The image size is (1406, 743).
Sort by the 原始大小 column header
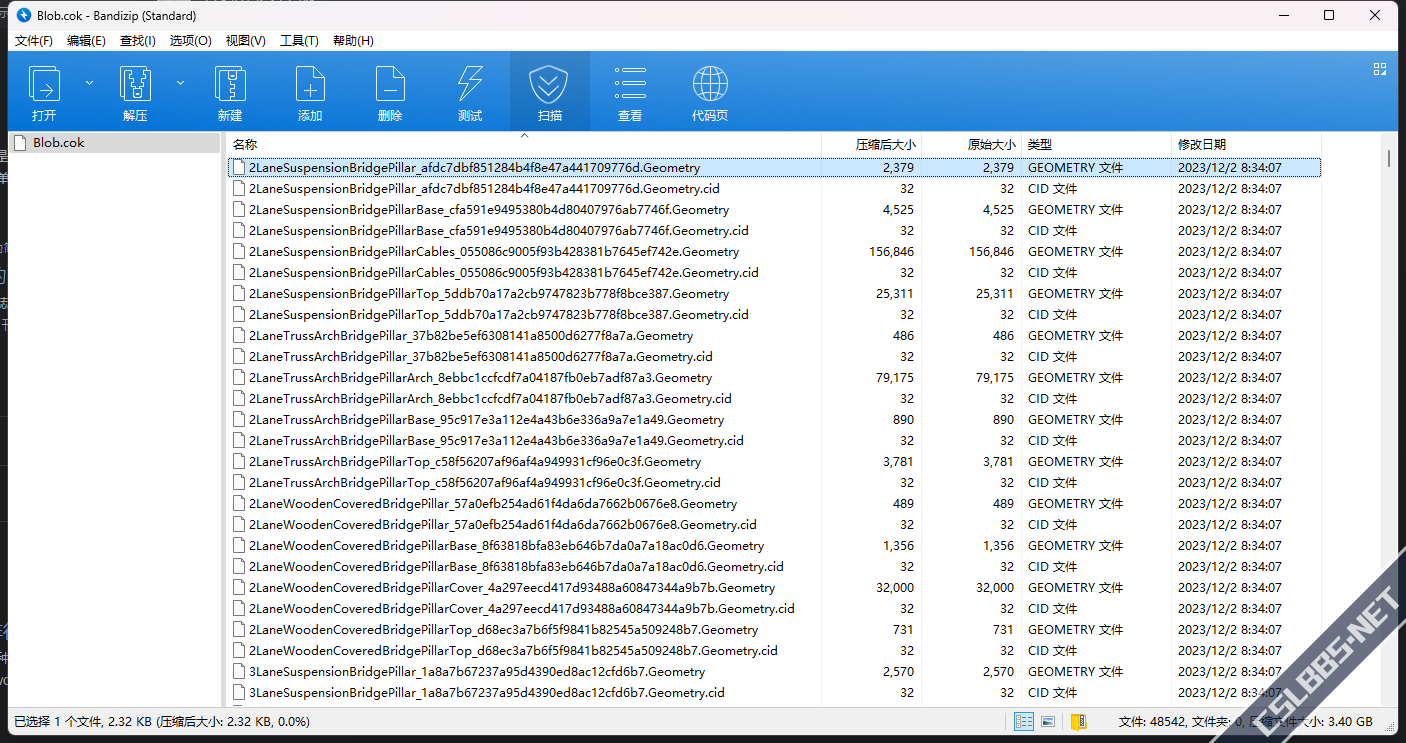click(991, 145)
